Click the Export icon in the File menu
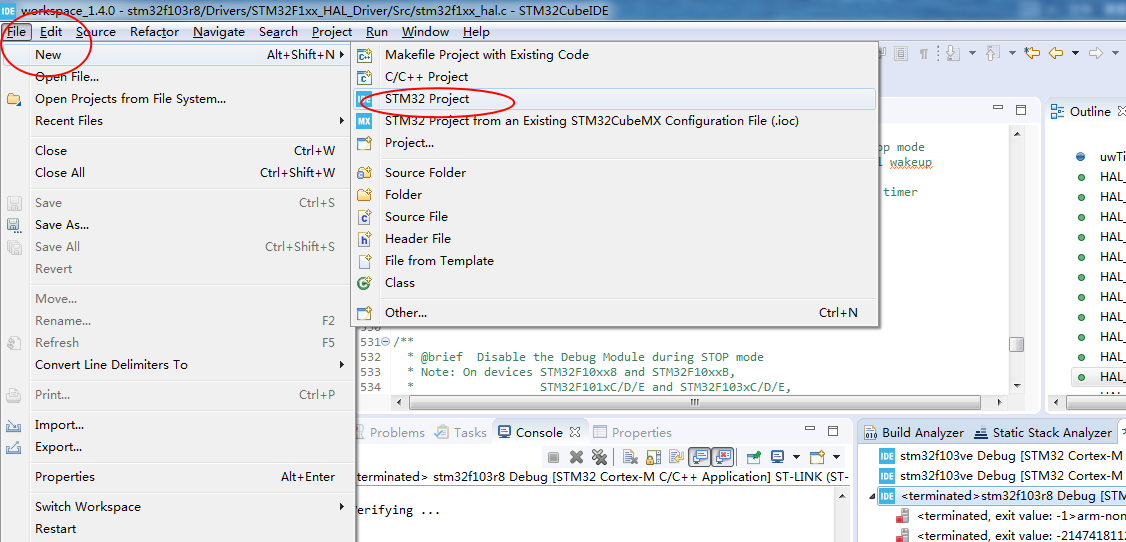Viewport: 1126px width, 542px height. [x=14, y=447]
